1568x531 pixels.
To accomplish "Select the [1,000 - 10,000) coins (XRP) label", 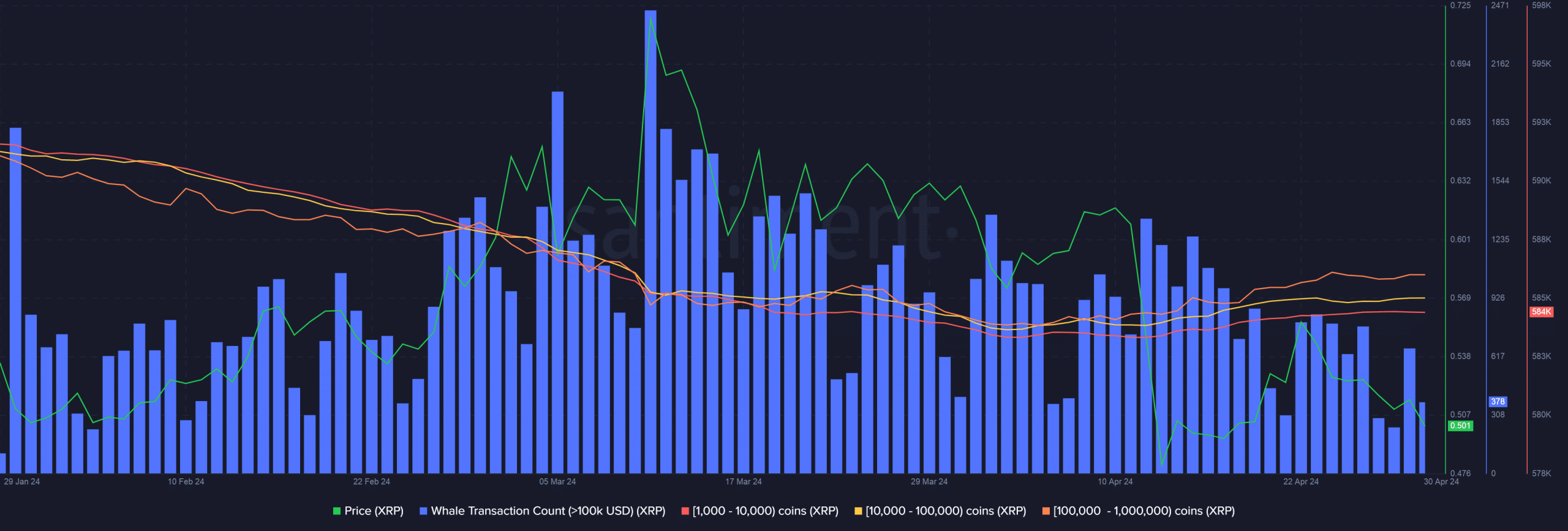I will point(766,511).
